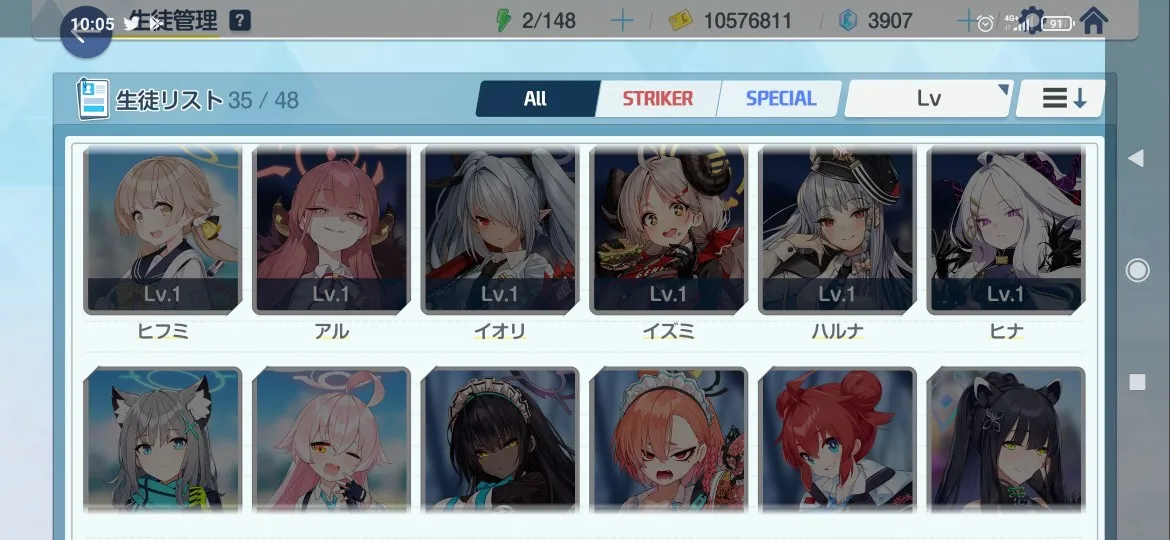This screenshot has height=540, width=1170.
Task: Switch to the SPECIAL tab
Action: click(780, 98)
